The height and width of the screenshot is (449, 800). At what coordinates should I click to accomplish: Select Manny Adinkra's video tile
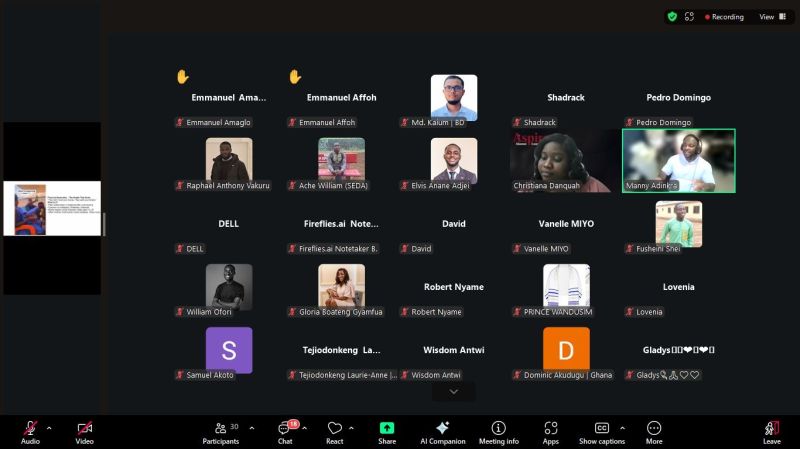pyautogui.click(x=679, y=161)
